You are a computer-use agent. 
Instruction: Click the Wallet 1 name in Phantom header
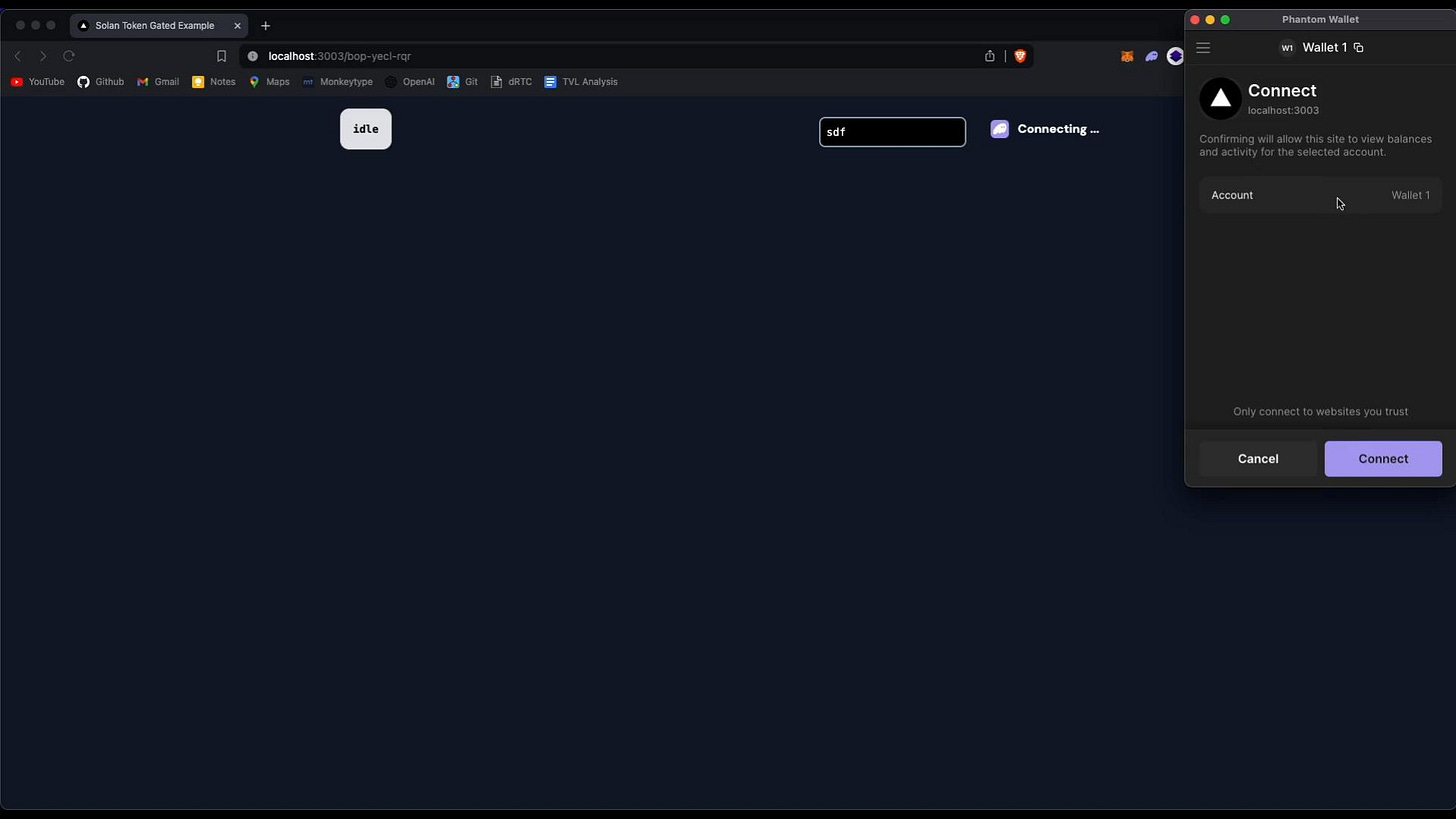[1324, 48]
